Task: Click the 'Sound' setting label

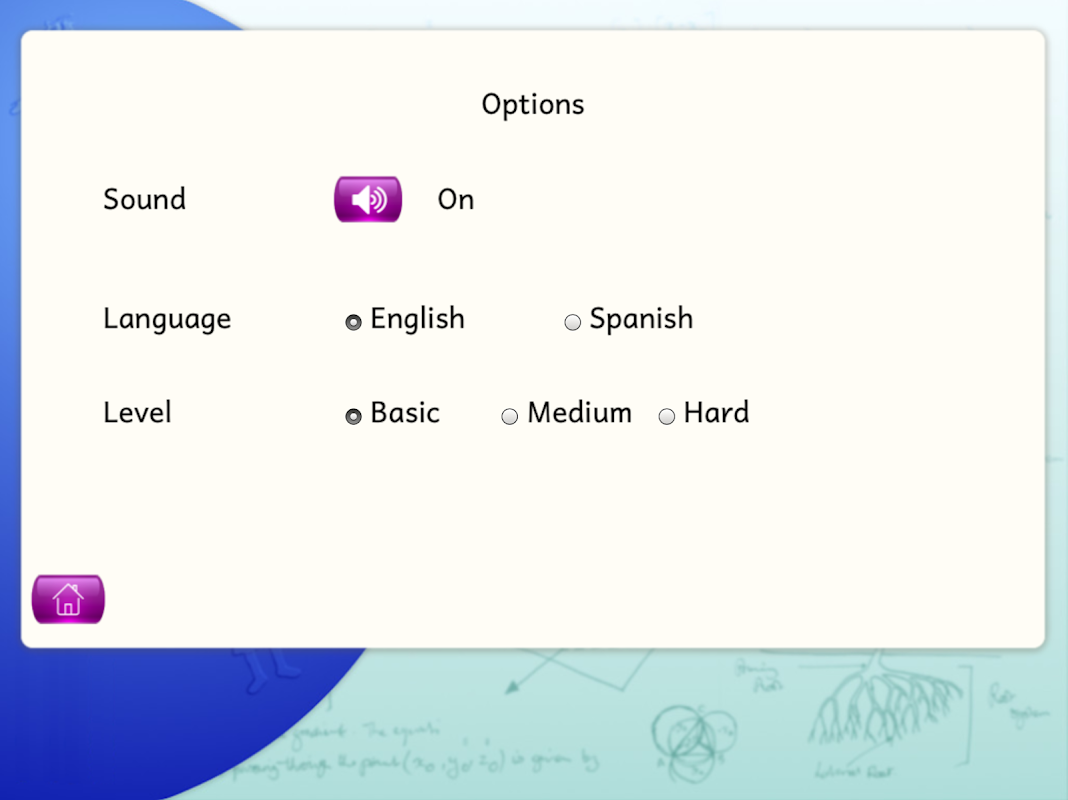Action: click(144, 199)
